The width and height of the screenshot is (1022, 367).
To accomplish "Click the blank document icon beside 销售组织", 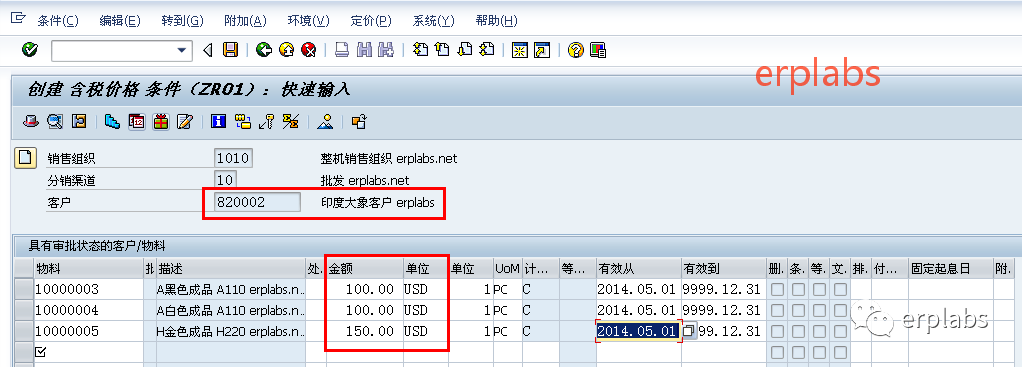I will click(25, 158).
